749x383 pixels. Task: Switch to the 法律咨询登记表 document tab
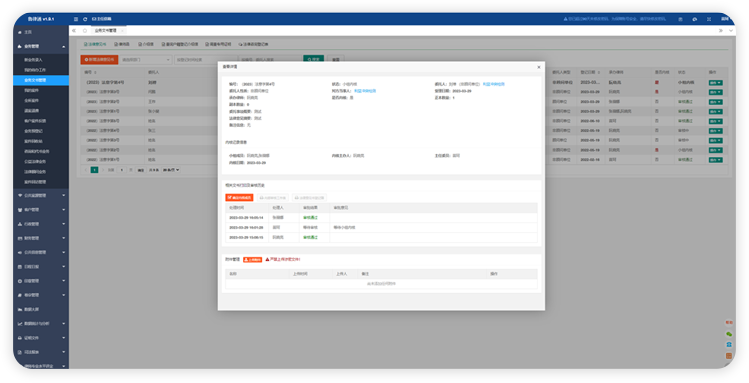point(253,44)
